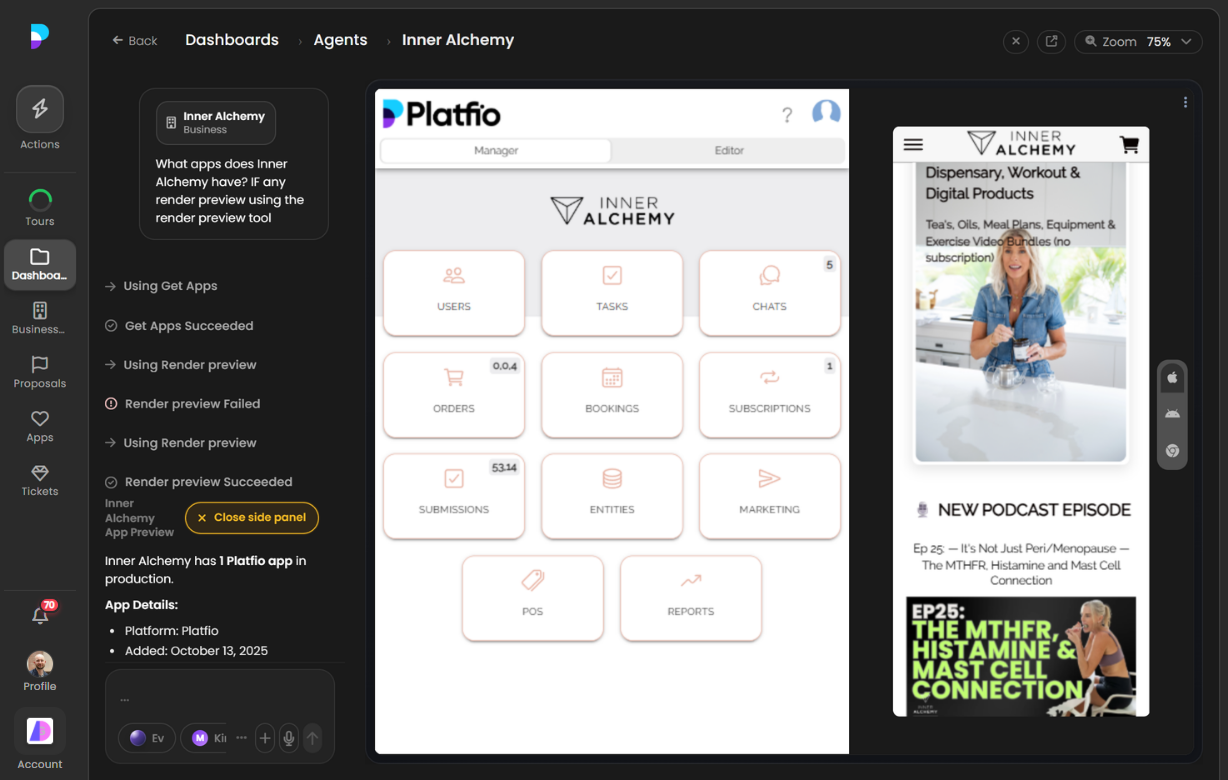Select the Ev agent chip
The width and height of the screenshot is (1228, 780).
[x=147, y=738]
